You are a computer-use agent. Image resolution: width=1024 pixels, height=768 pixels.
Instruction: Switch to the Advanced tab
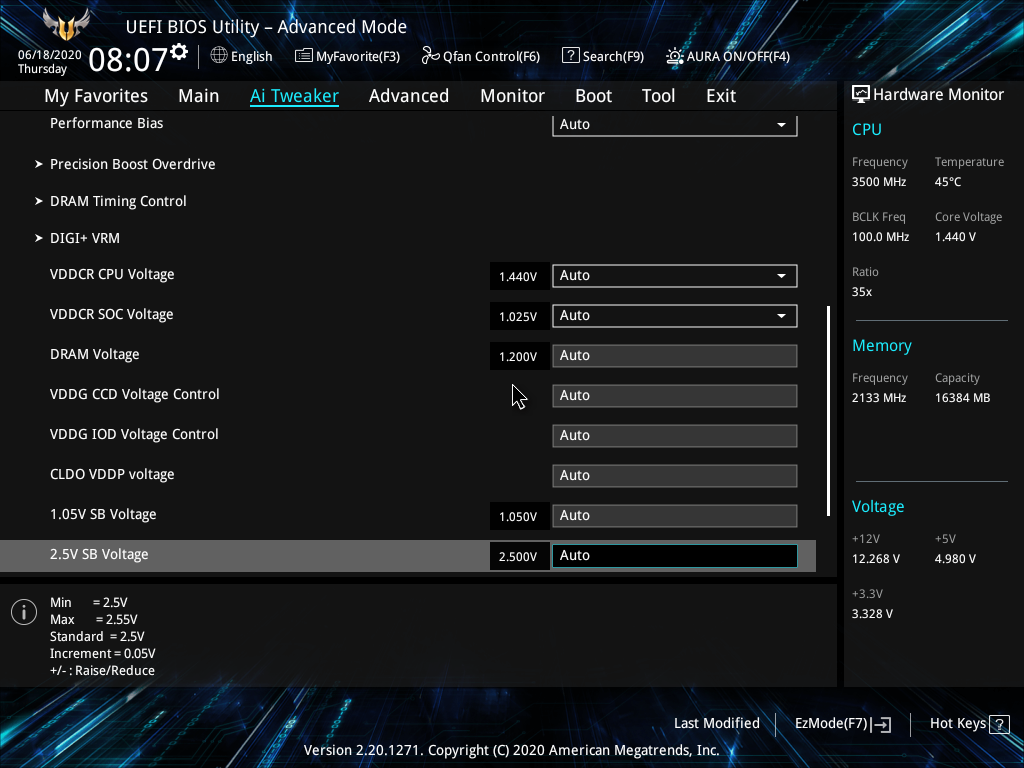(409, 95)
